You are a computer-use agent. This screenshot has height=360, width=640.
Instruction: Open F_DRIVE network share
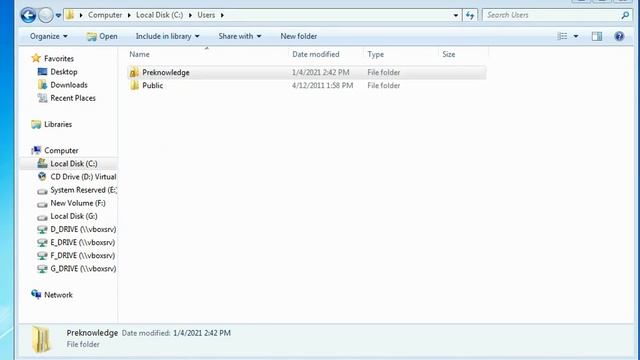(x=83, y=256)
